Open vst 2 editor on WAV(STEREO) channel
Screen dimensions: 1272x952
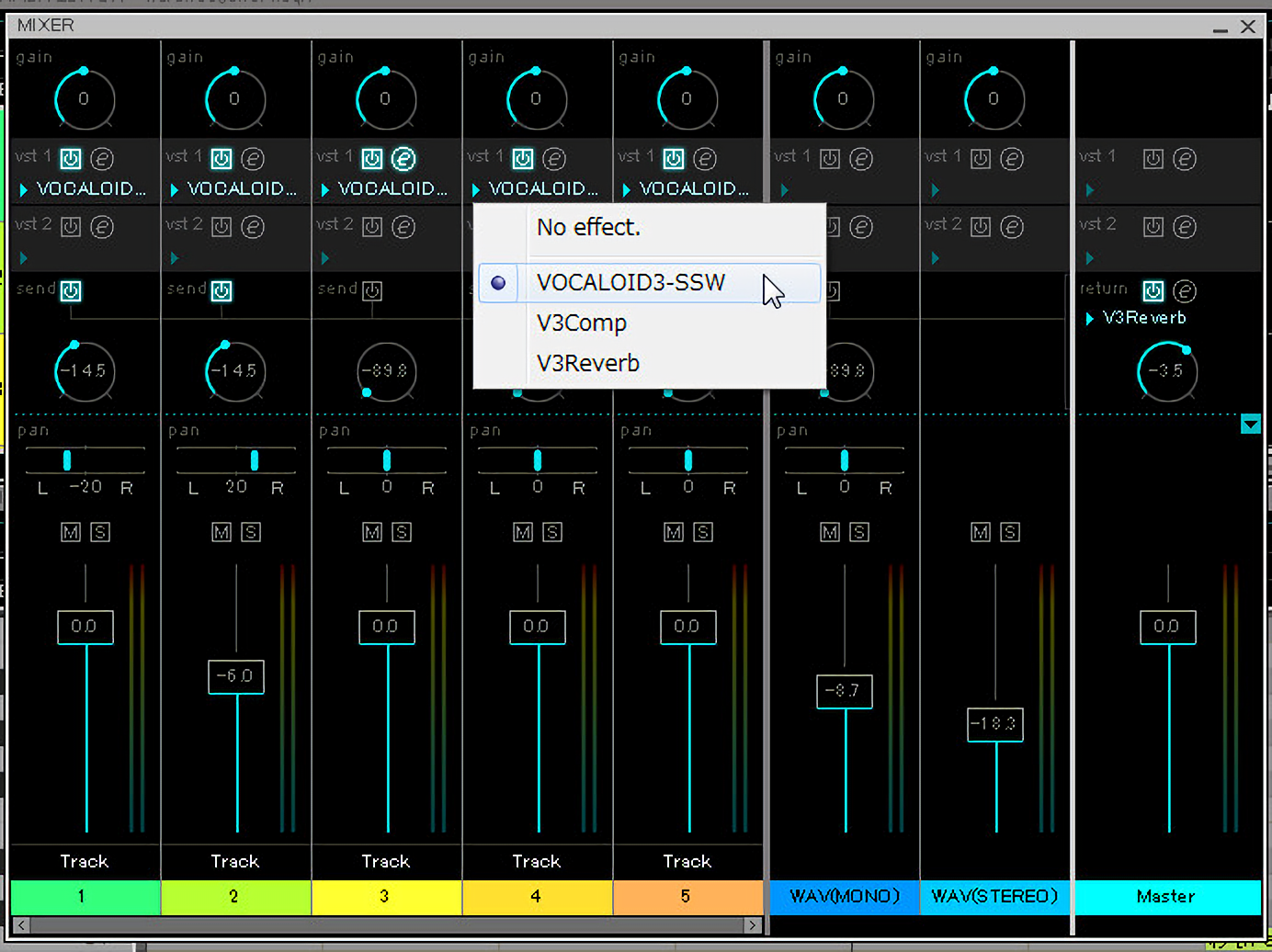pyautogui.click(x=1012, y=227)
